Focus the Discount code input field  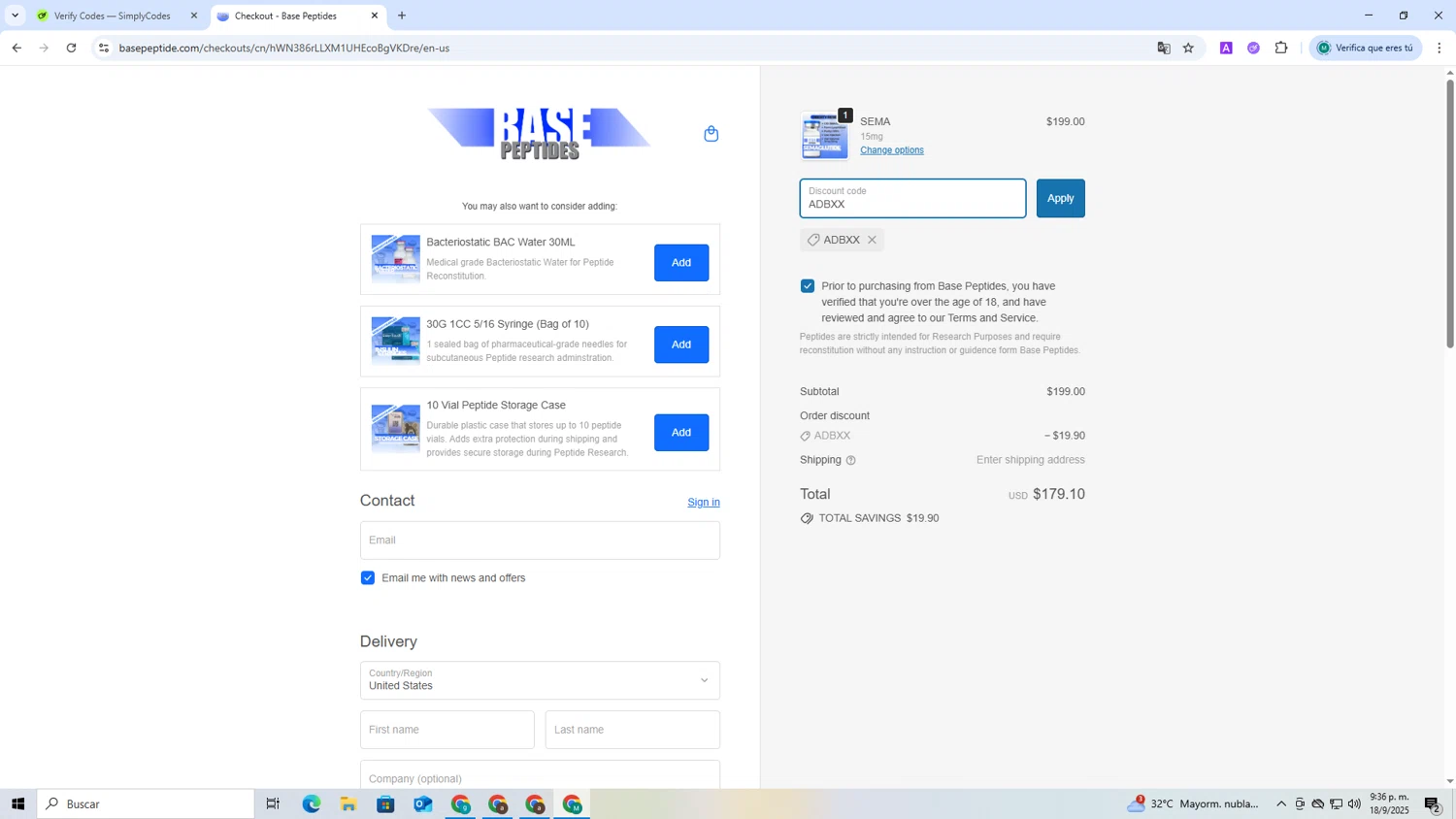(x=912, y=198)
